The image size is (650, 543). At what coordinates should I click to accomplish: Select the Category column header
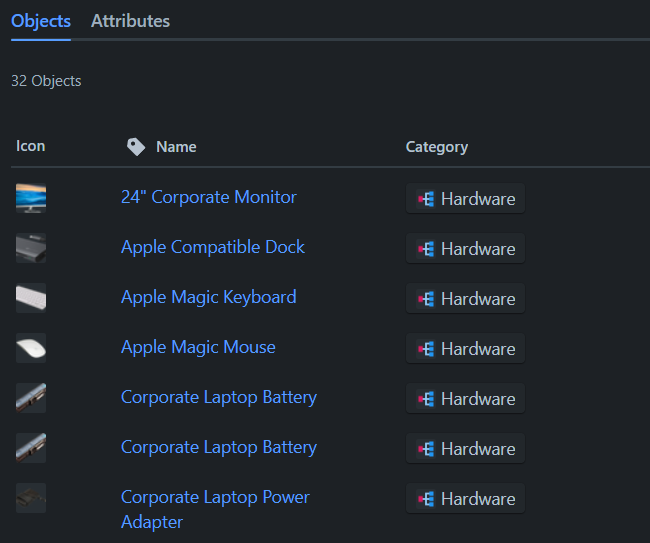coord(437,147)
